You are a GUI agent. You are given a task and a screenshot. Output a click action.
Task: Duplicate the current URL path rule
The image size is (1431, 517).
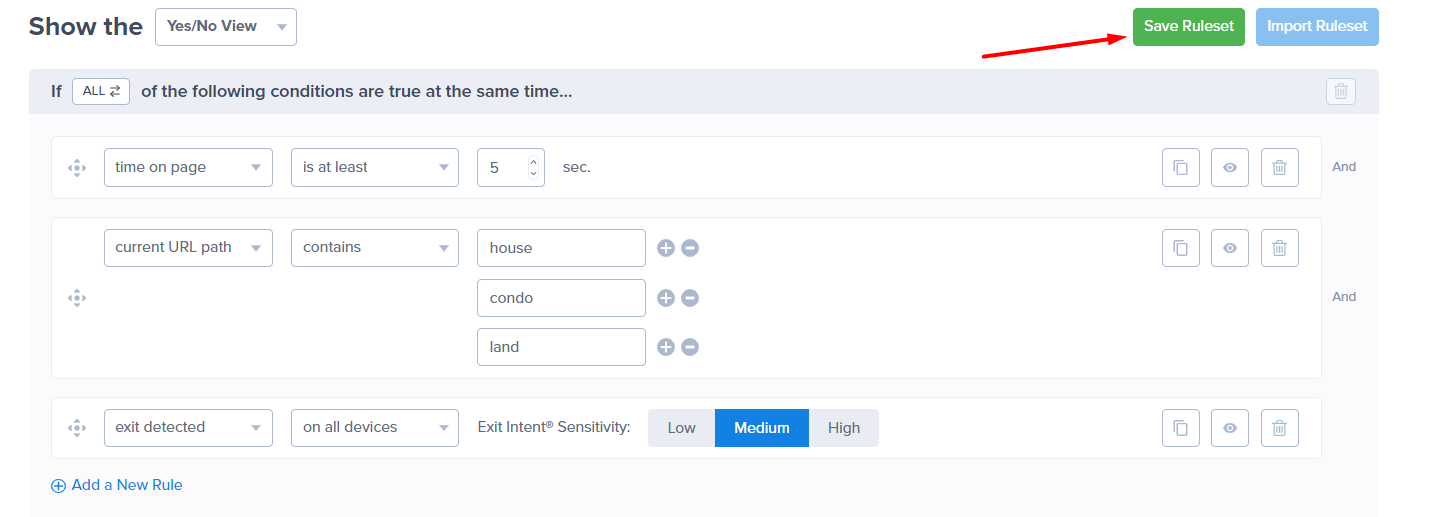tap(1180, 248)
